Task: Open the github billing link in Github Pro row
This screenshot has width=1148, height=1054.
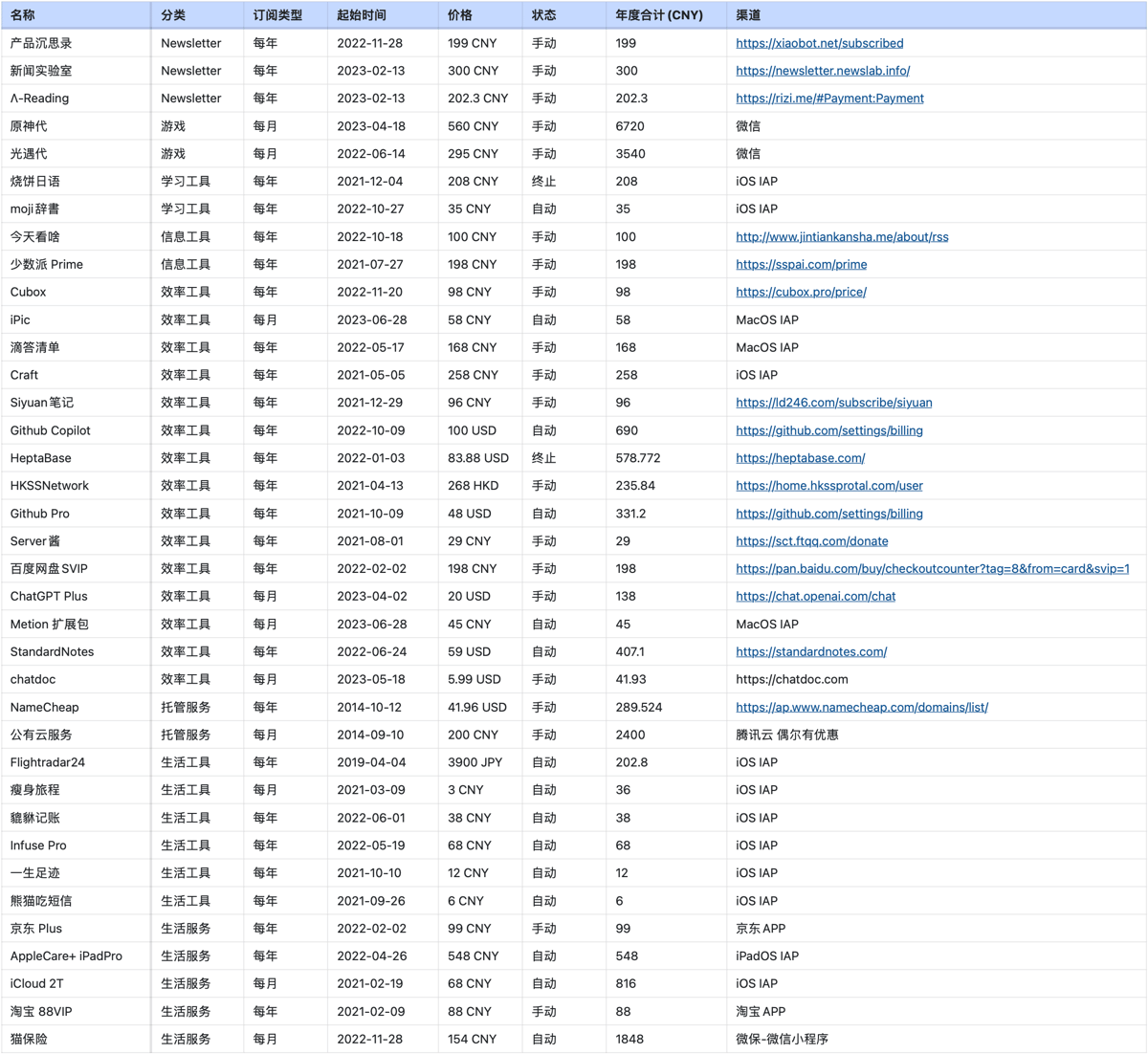Action: 828,514
